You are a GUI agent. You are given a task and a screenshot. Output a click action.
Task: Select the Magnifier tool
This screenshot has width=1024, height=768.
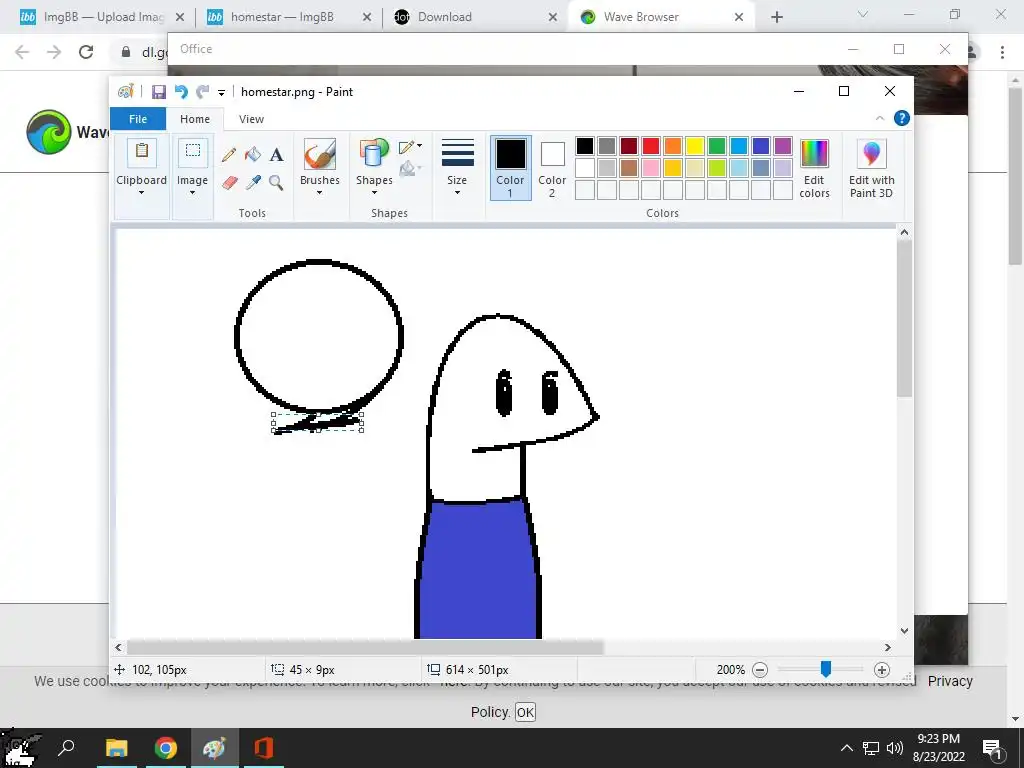pyautogui.click(x=276, y=182)
